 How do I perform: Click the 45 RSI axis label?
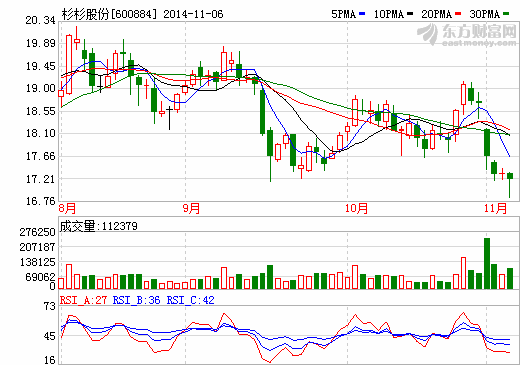point(50,336)
